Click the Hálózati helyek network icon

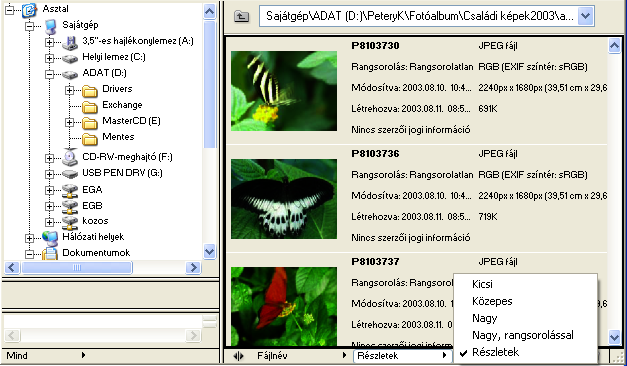coord(50,238)
